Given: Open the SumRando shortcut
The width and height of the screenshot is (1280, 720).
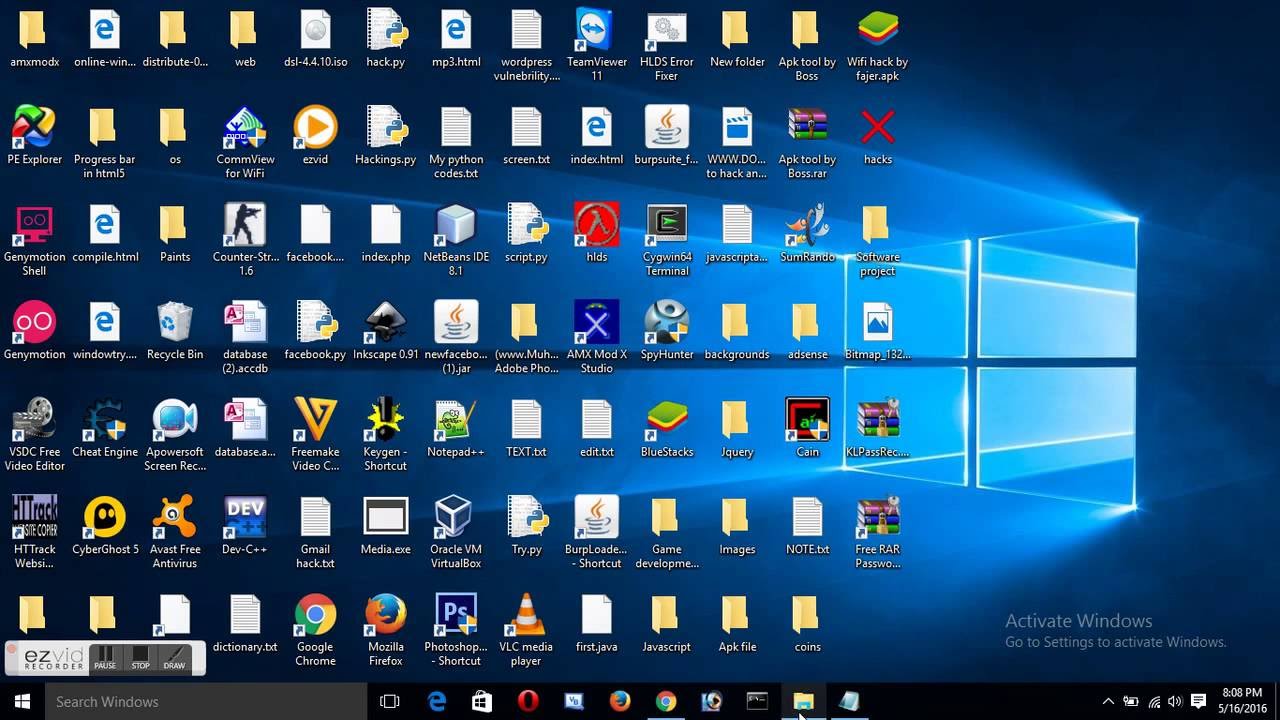Looking at the screenshot, I should coord(807,233).
